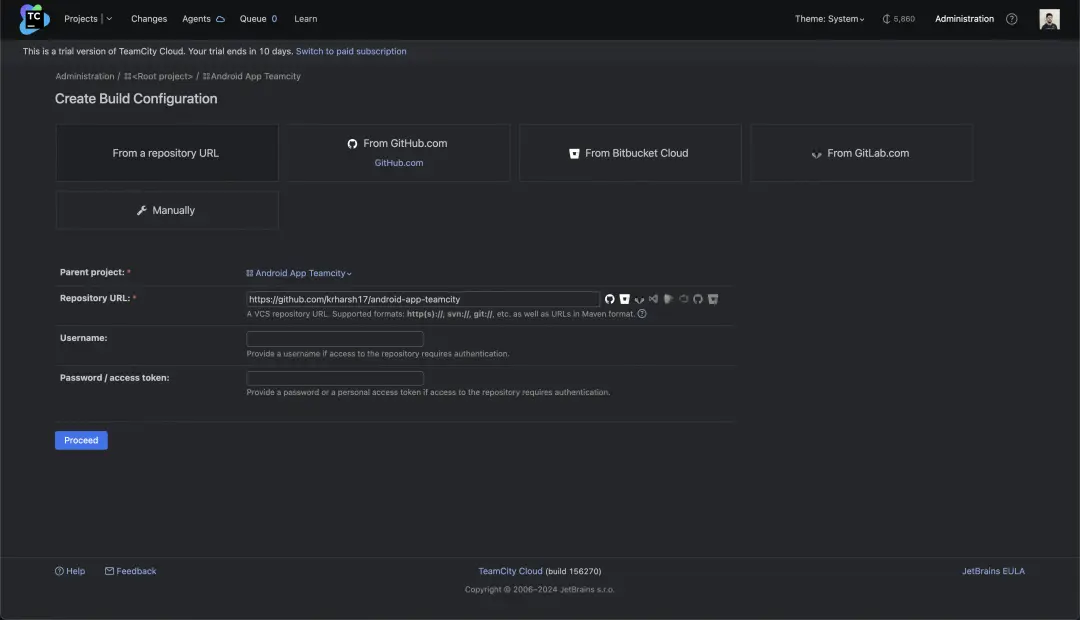This screenshot has width=1080, height=620.
Task: Expand the Projects dropdown arrow
Action: click(109, 19)
